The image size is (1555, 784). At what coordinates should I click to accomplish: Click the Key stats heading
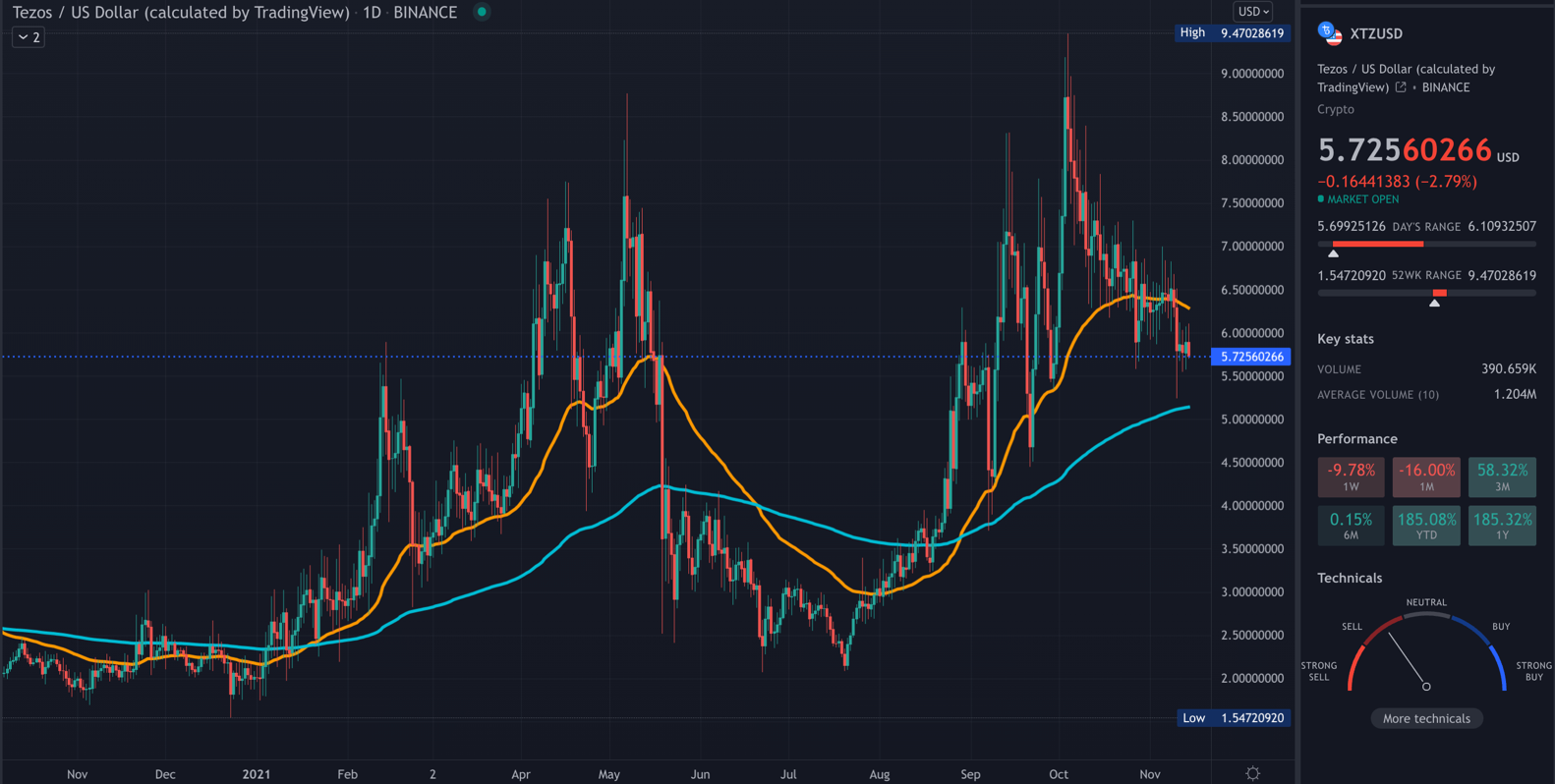pos(1346,339)
